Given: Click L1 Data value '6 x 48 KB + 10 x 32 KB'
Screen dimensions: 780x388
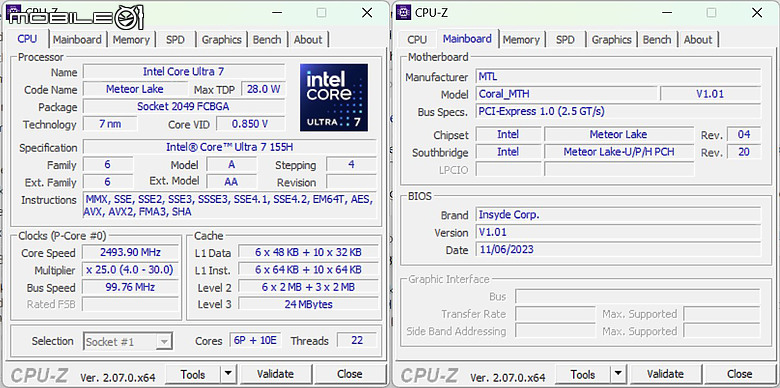Looking at the screenshot, I should click(308, 252).
